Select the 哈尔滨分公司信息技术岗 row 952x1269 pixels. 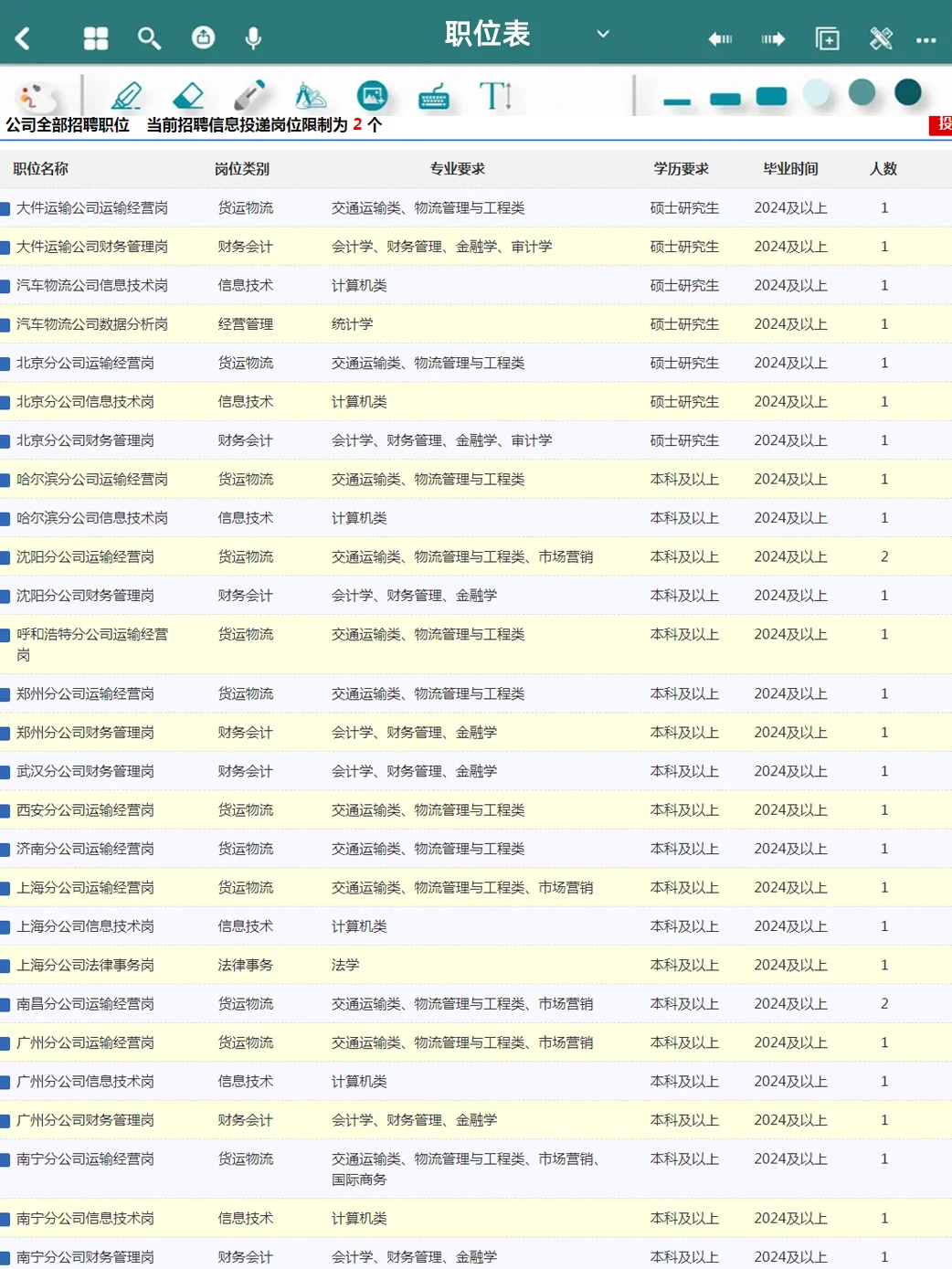point(476,518)
